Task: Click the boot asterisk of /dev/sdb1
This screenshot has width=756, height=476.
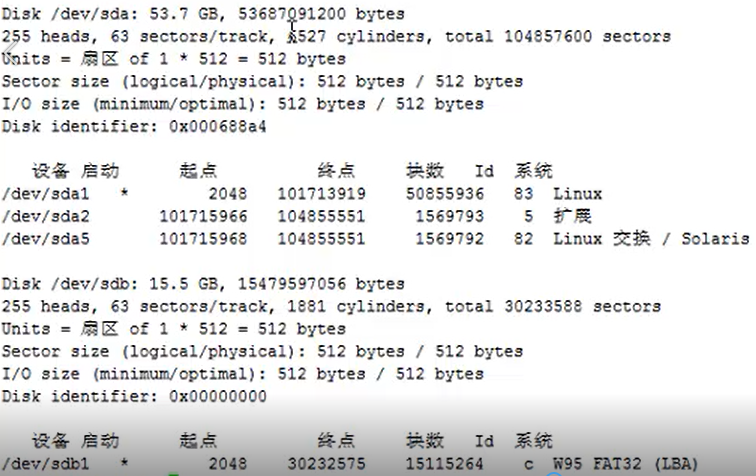Action: pos(124,463)
